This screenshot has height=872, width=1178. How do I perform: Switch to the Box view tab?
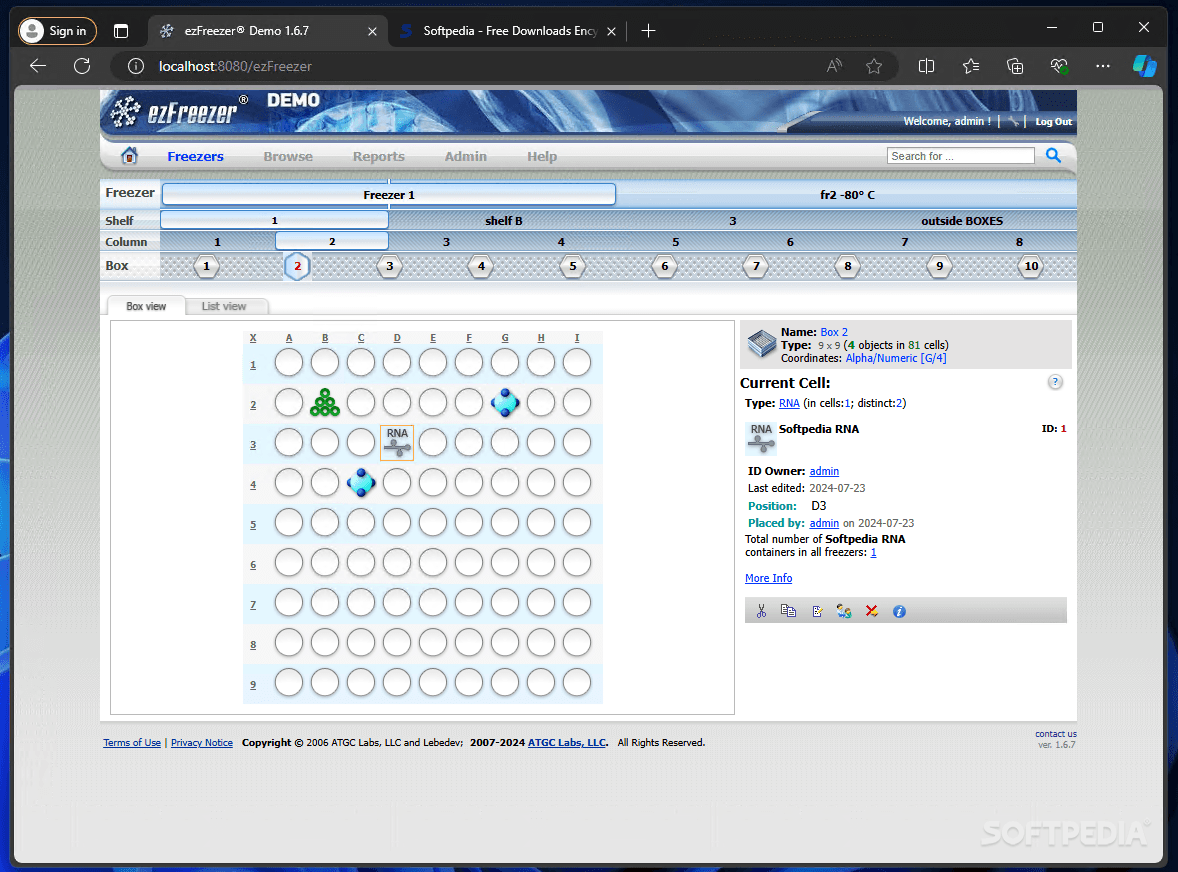[146, 306]
